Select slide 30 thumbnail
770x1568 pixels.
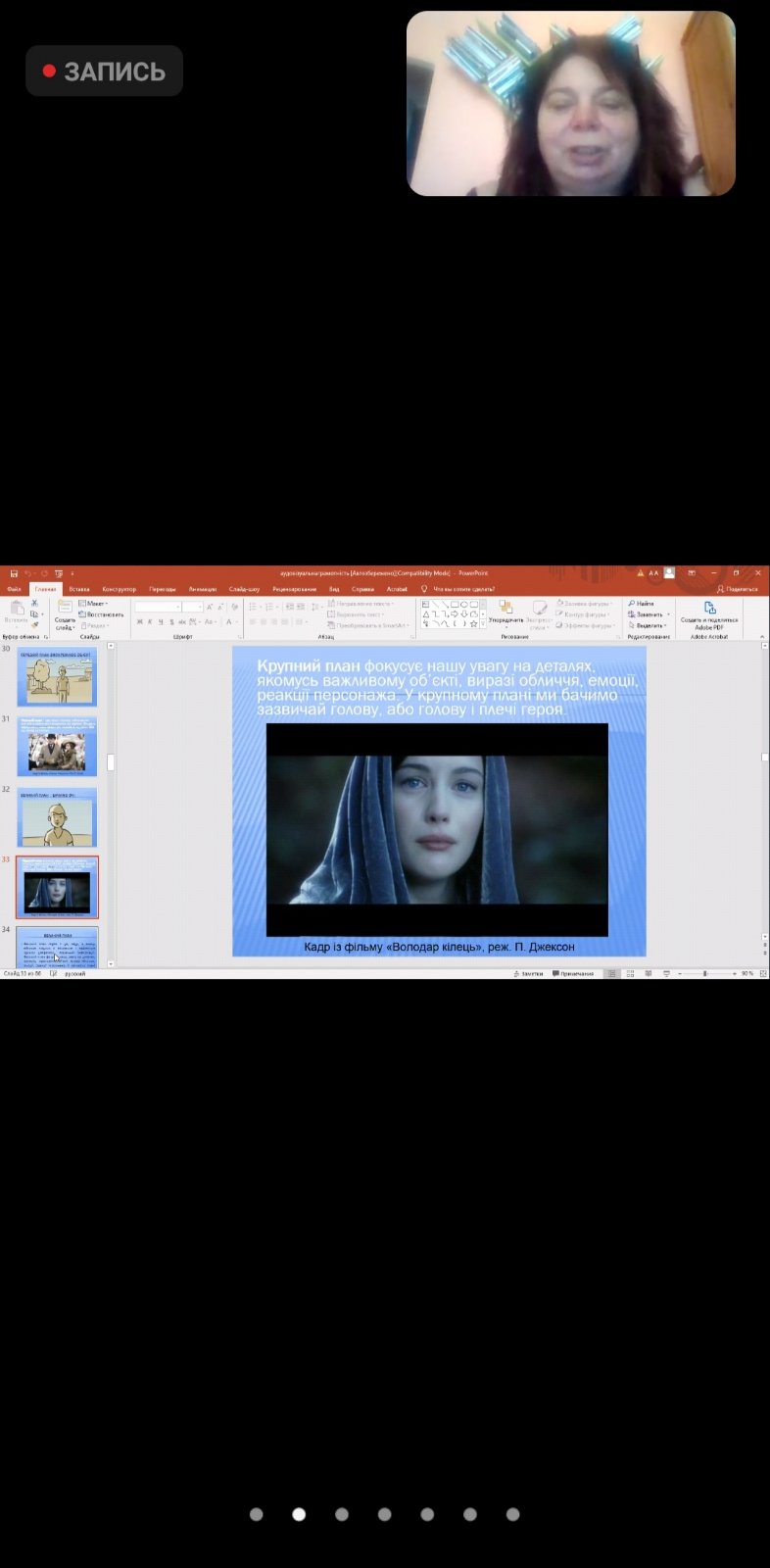coord(57,678)
